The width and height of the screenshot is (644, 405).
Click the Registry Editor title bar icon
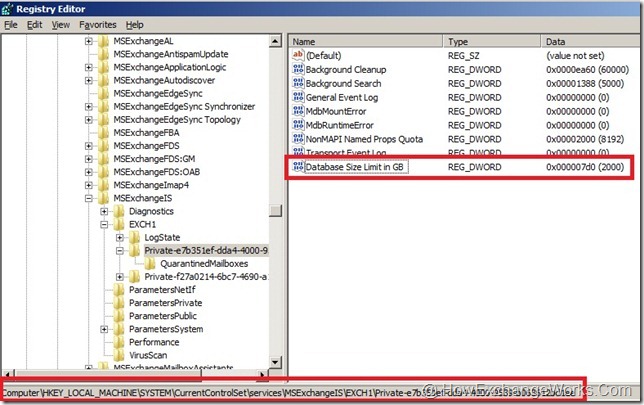(7, 9)
